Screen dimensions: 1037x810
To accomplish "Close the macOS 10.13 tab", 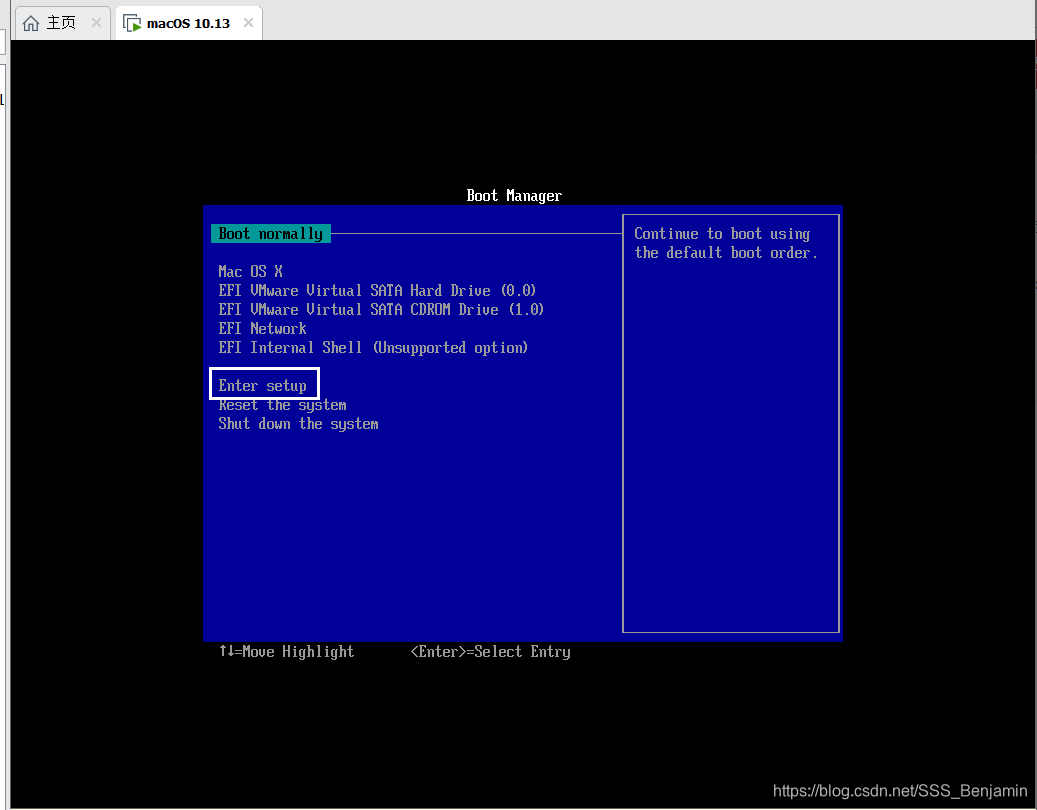I will [x=249, y=22].
